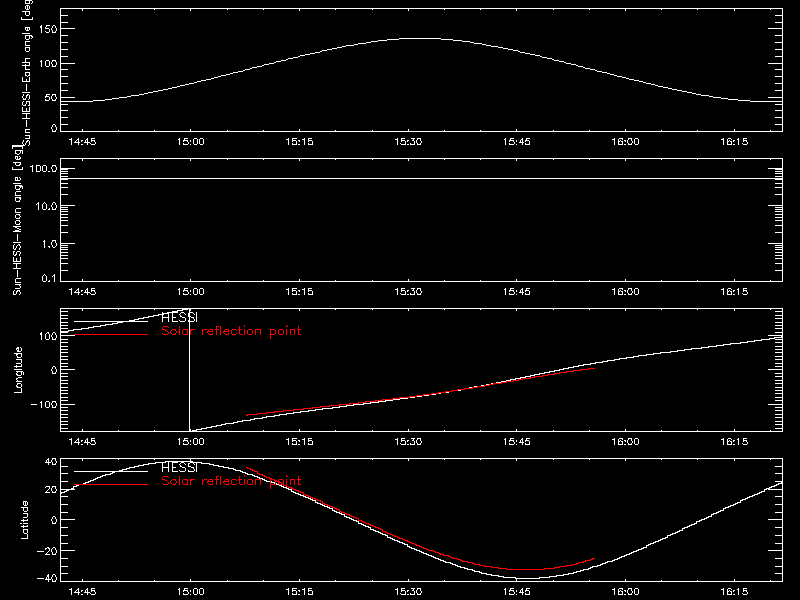Screen dimensions: 800x600
Task: Click the vertical longitude wrap line at 15:00
Action: coord(190,370)
